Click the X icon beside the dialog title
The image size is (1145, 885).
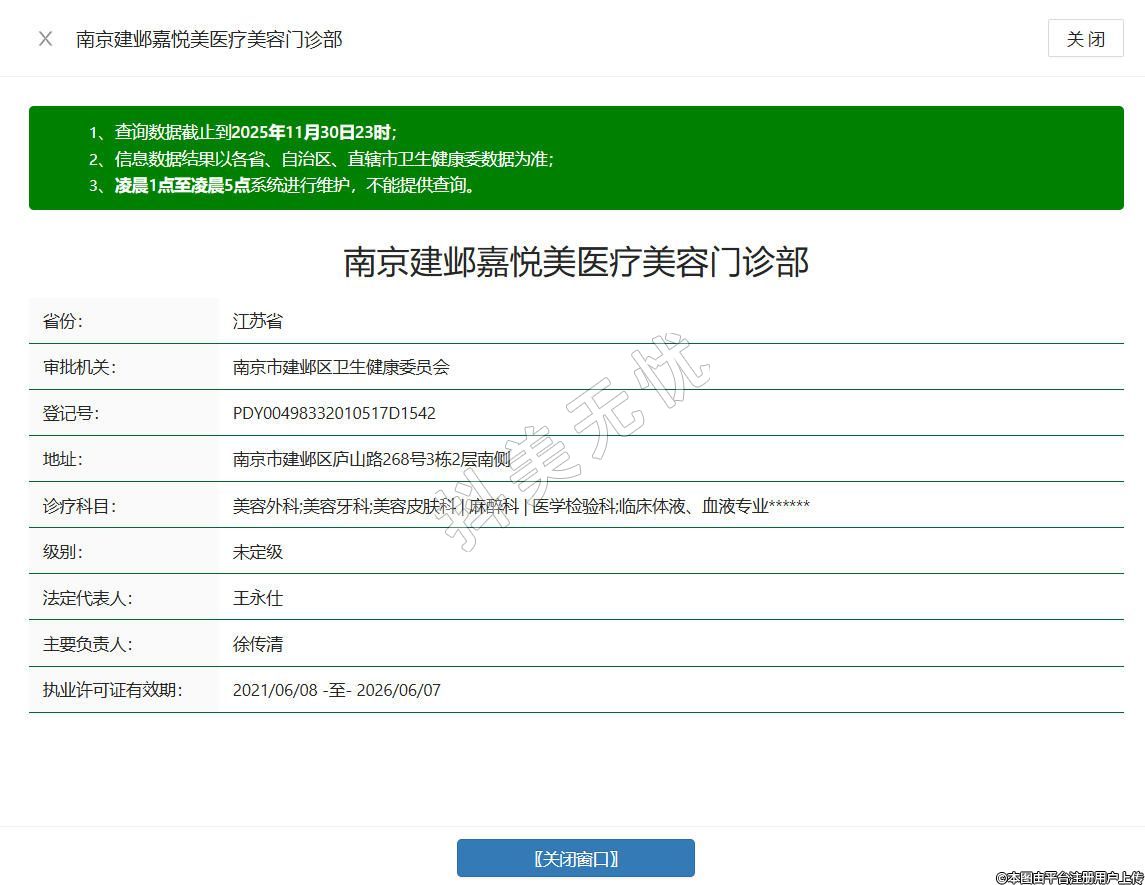pos(45,39)
